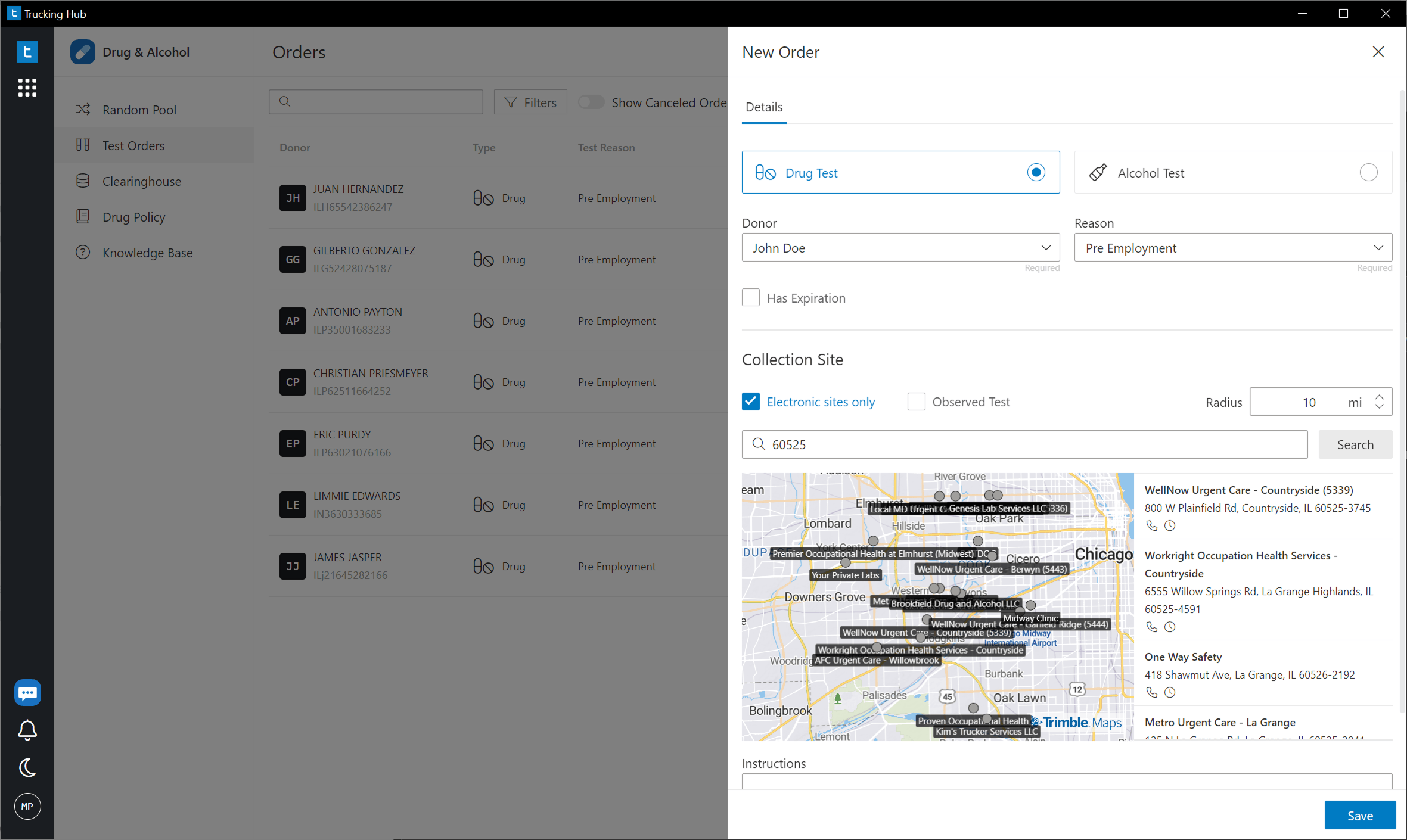Switch to the Details tab

click(x=764, y=107)
